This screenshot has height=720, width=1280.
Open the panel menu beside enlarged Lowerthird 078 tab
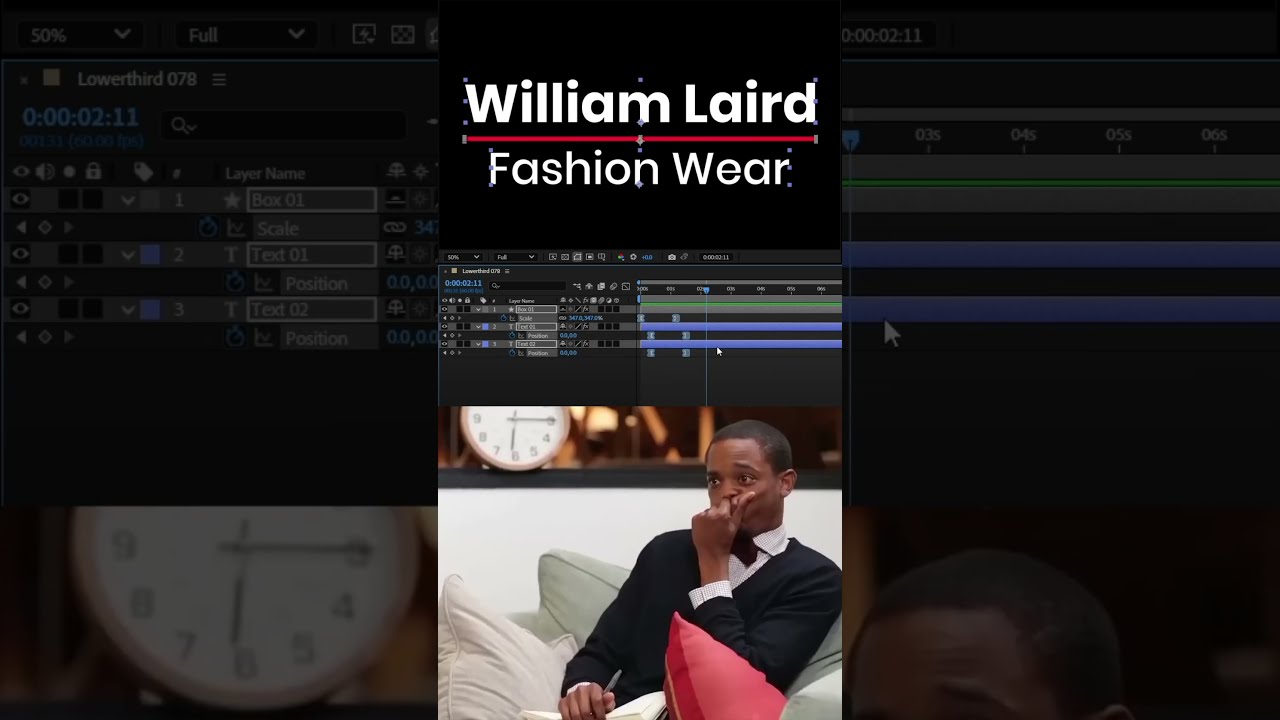[219, 79]
